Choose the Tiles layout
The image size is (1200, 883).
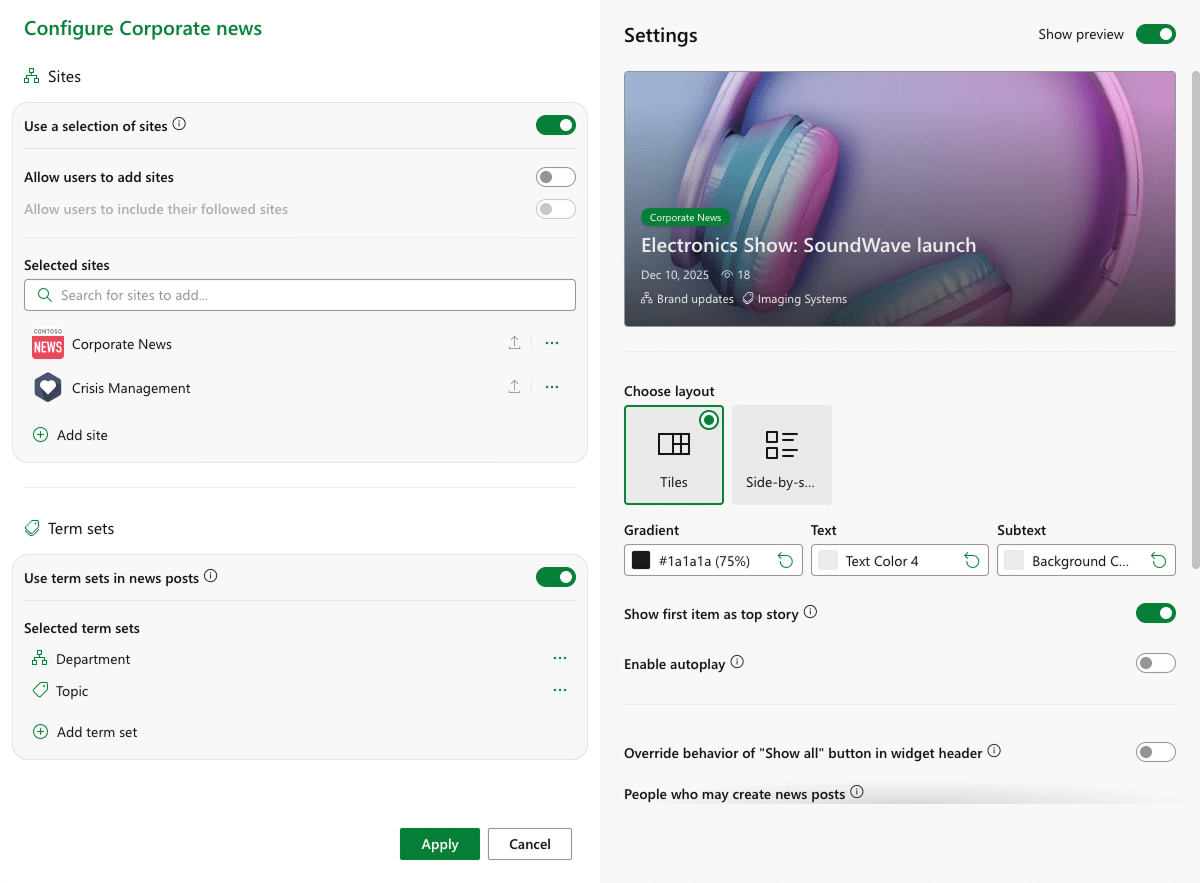click(x=673, y=455)
